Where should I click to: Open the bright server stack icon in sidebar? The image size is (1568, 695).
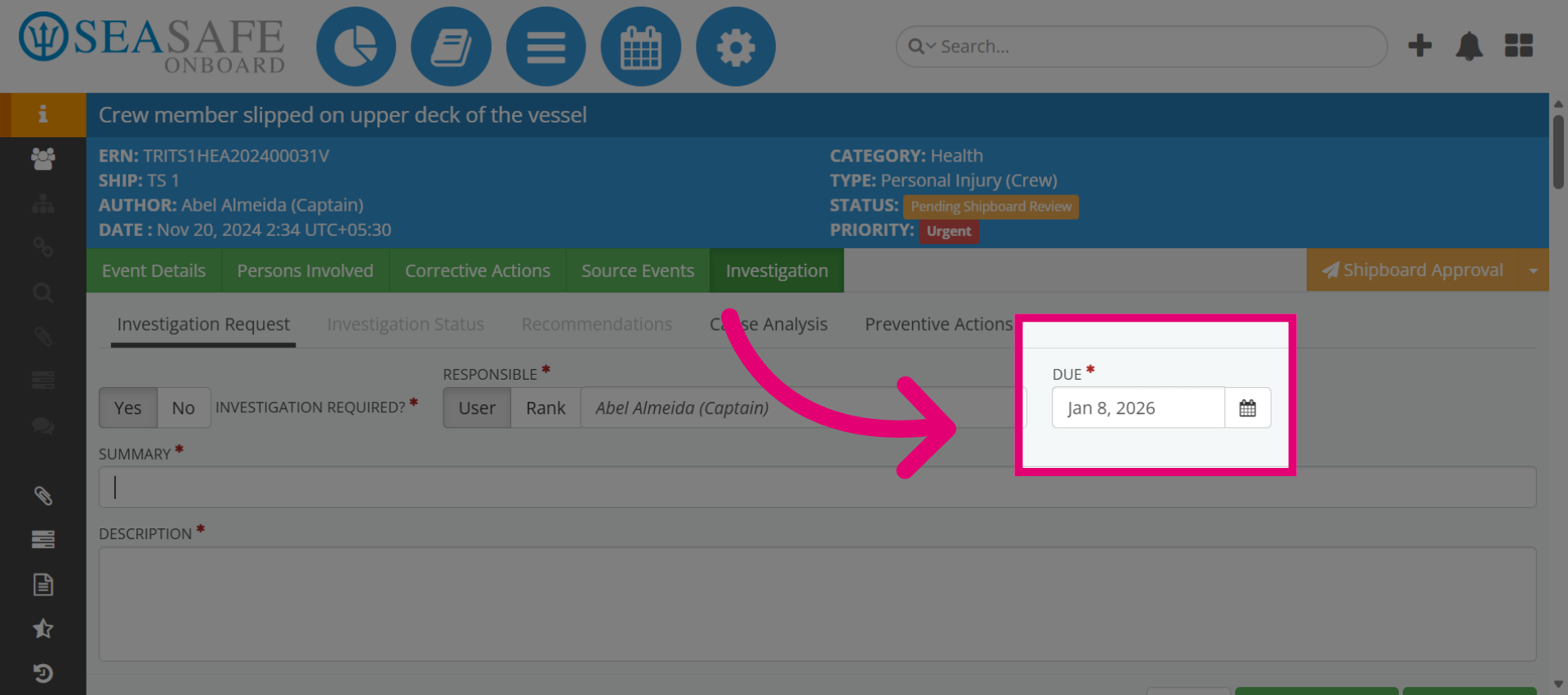(x=43, y=539)
